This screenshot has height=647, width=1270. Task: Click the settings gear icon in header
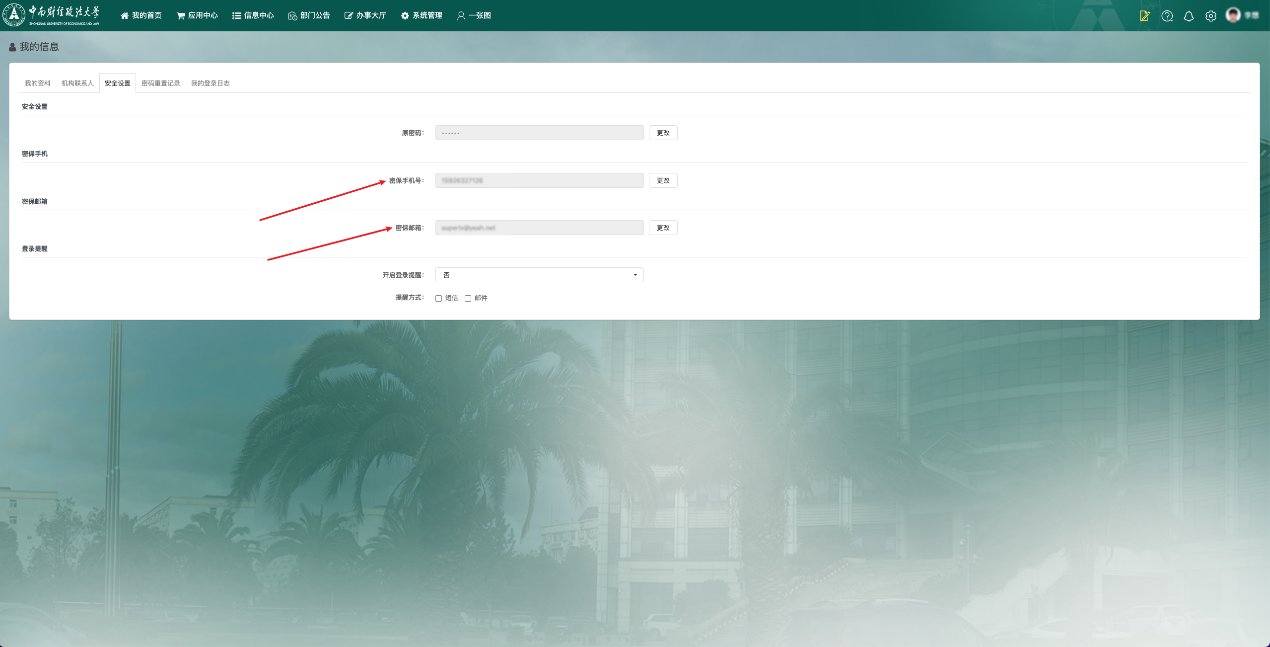pyautogui.click(x=1211, y=16)
